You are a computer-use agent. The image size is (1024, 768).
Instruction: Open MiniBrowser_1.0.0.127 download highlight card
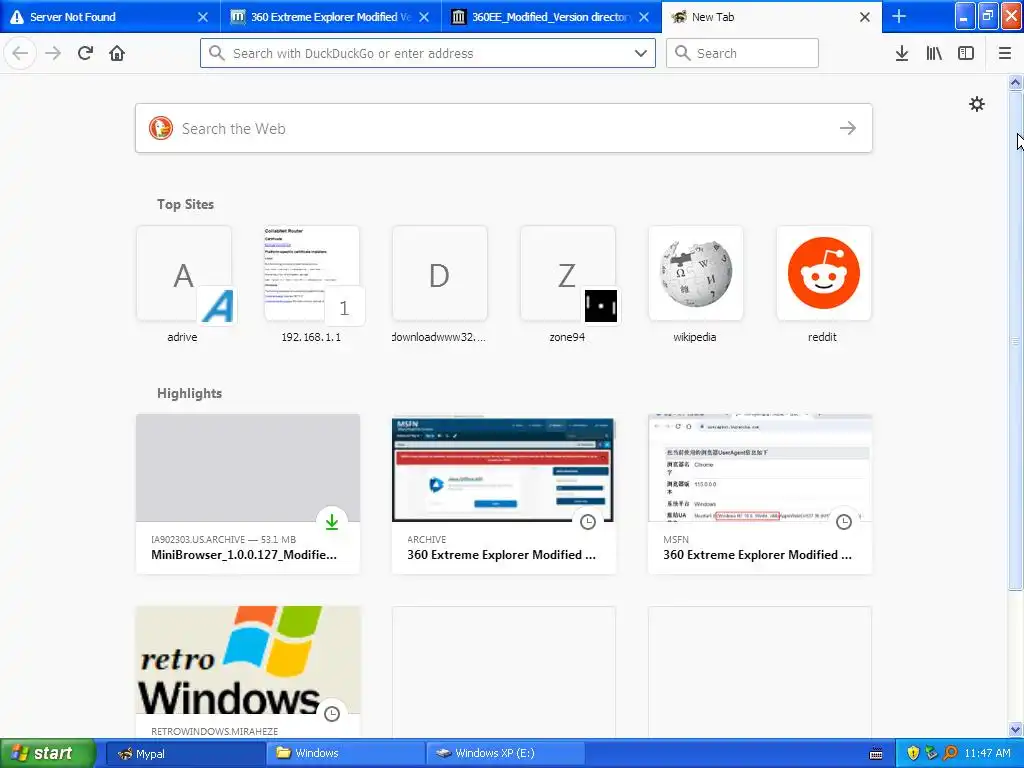tap(248, 494)
